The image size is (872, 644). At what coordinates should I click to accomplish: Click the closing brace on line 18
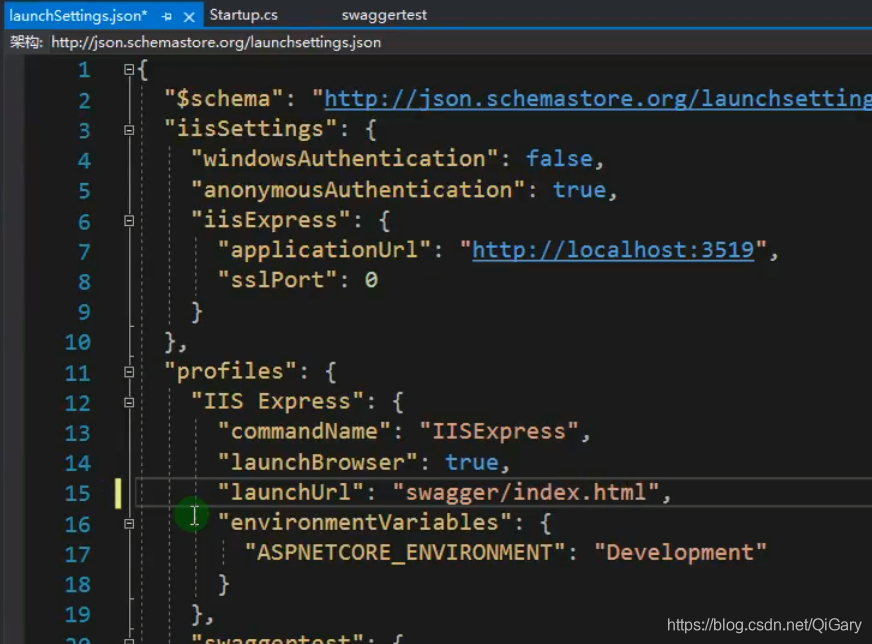pos(224,584)
